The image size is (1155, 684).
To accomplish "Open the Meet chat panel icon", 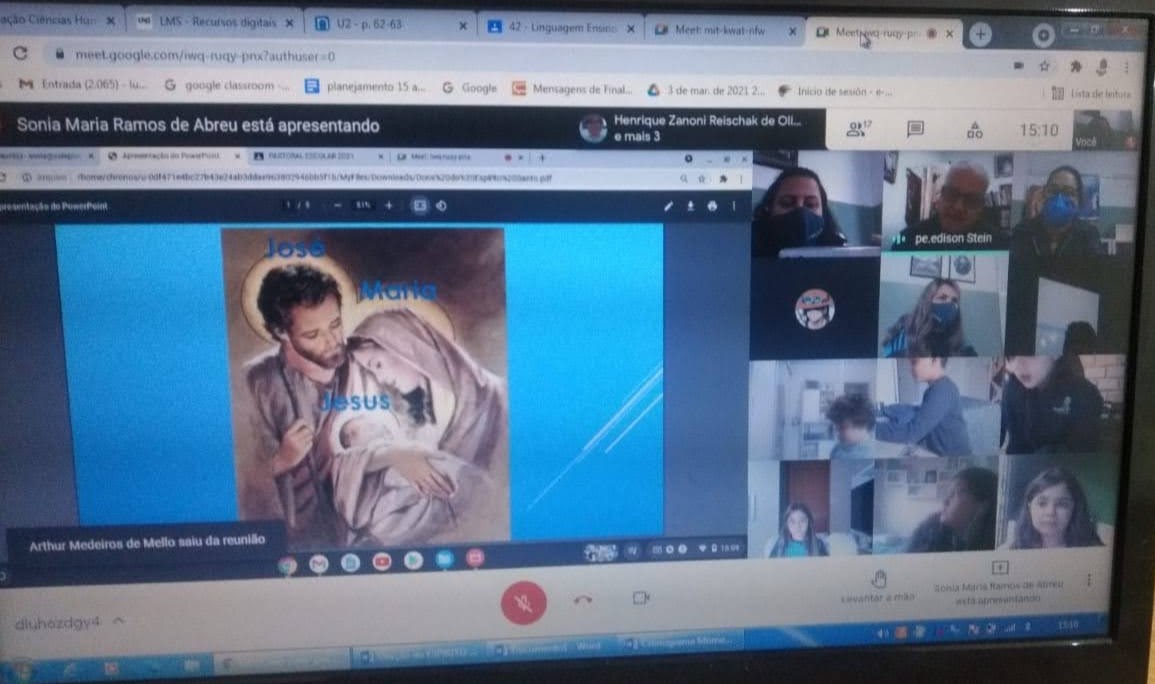I will tap(916, 130).
